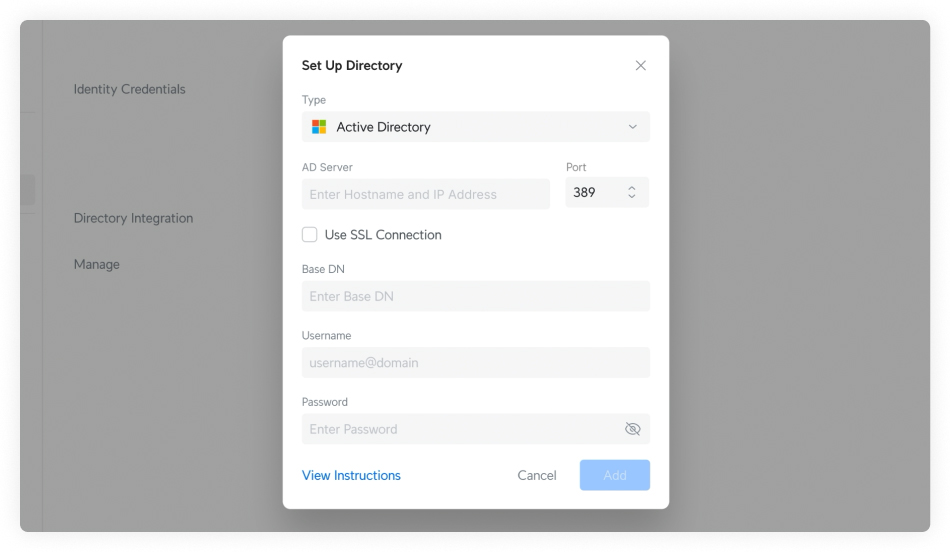Click the Use SSL Connection label text
Image resolution: width=950 pixels, height=552 pixels.
pyautogui.click(x=383, y=235)
